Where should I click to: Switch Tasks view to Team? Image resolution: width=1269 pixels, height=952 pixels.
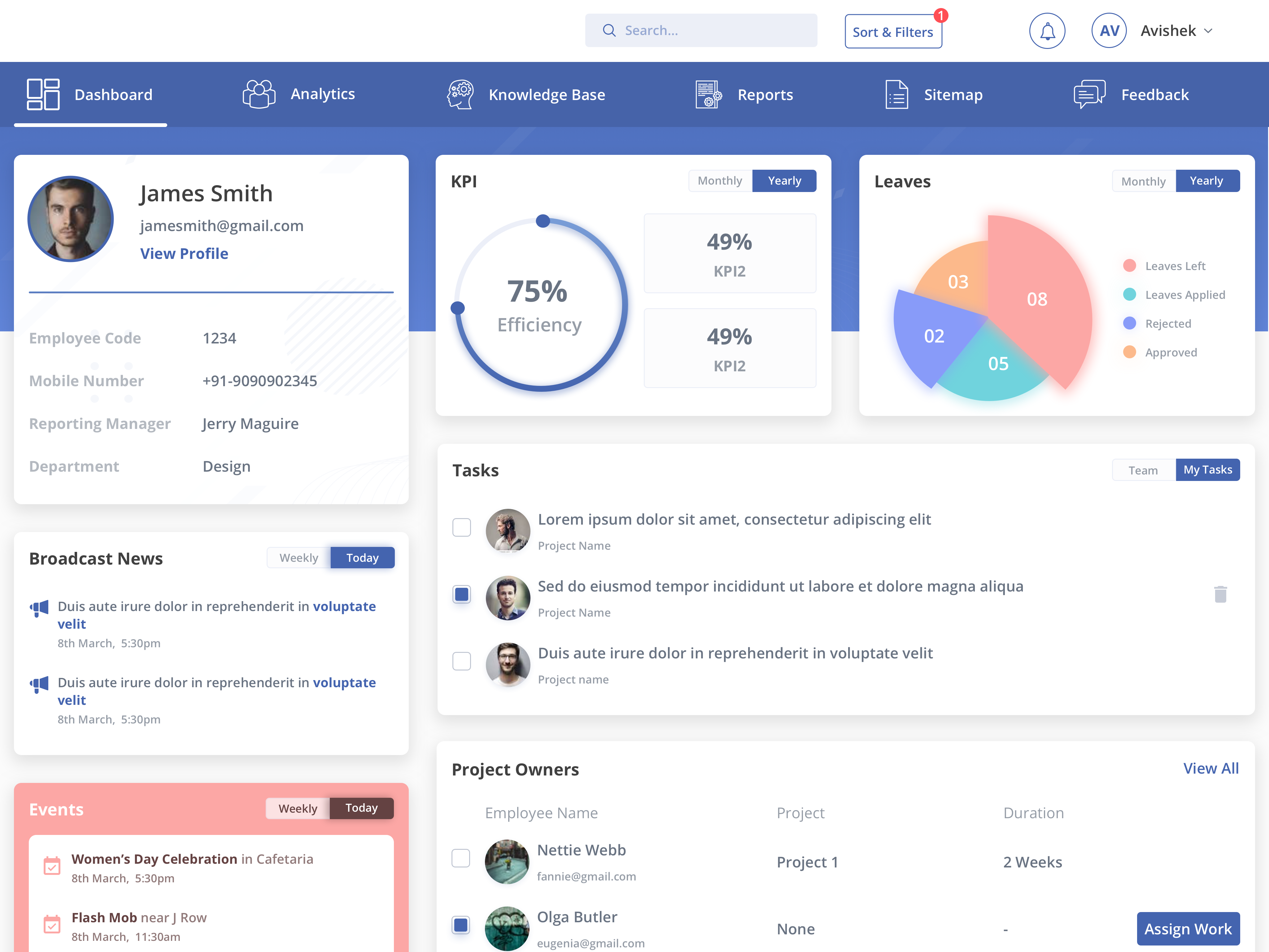pos(1143,469)
